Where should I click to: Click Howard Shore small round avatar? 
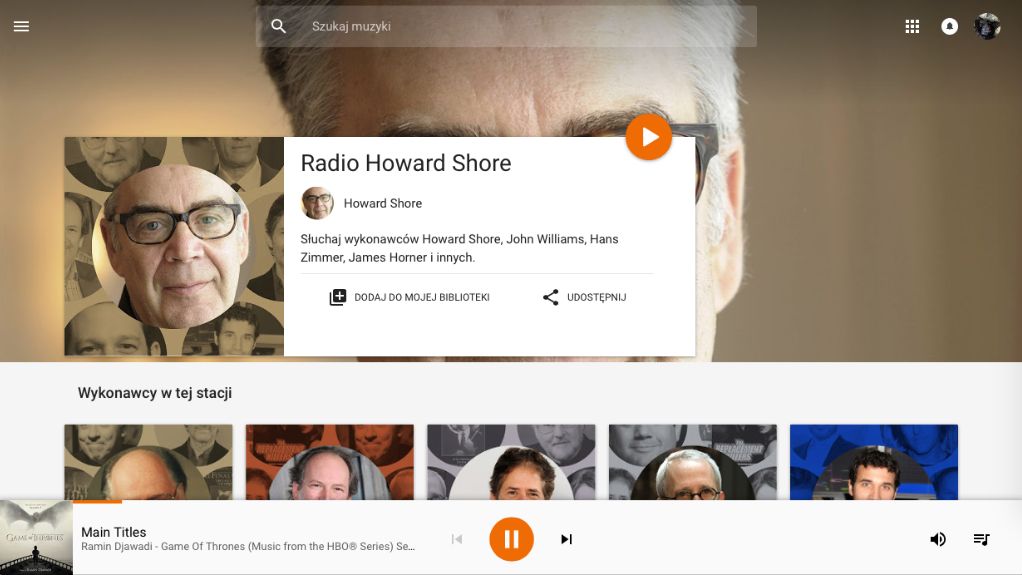click(317, 203)
